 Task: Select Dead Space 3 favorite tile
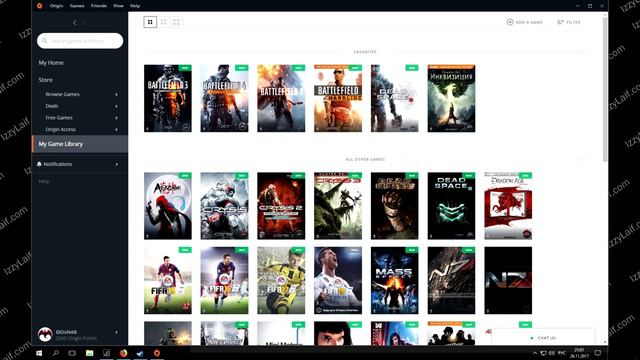click(394, 98)
